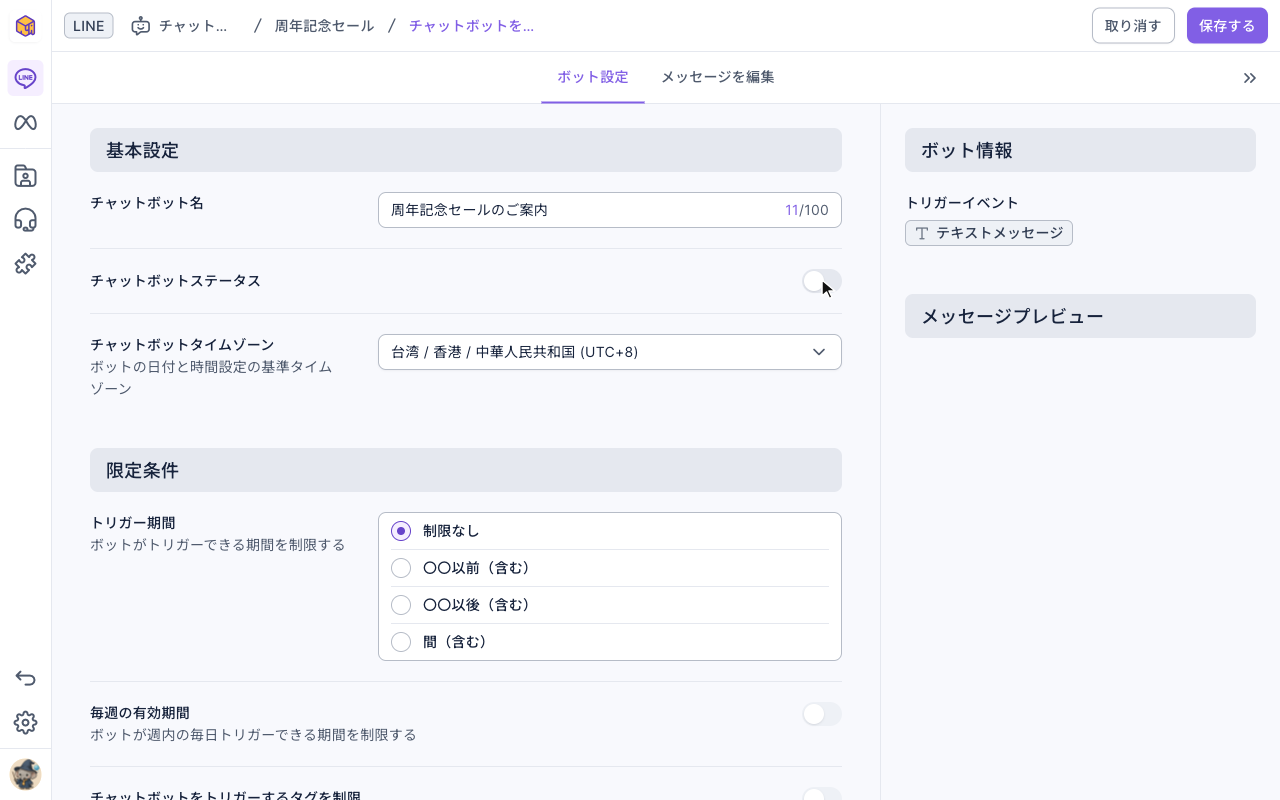
Task: Toggle the チャットボットステータス switch
Action: 822,281
